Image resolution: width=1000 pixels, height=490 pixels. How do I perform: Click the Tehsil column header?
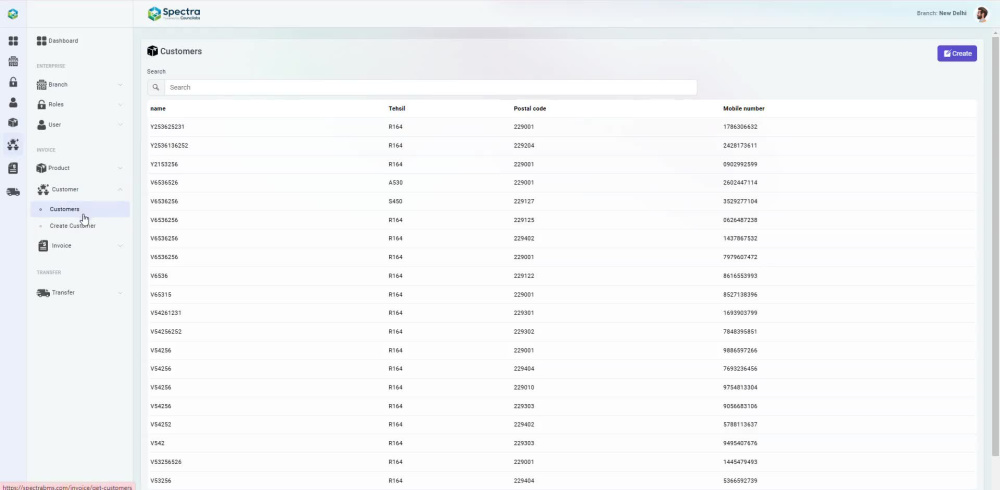397,108
